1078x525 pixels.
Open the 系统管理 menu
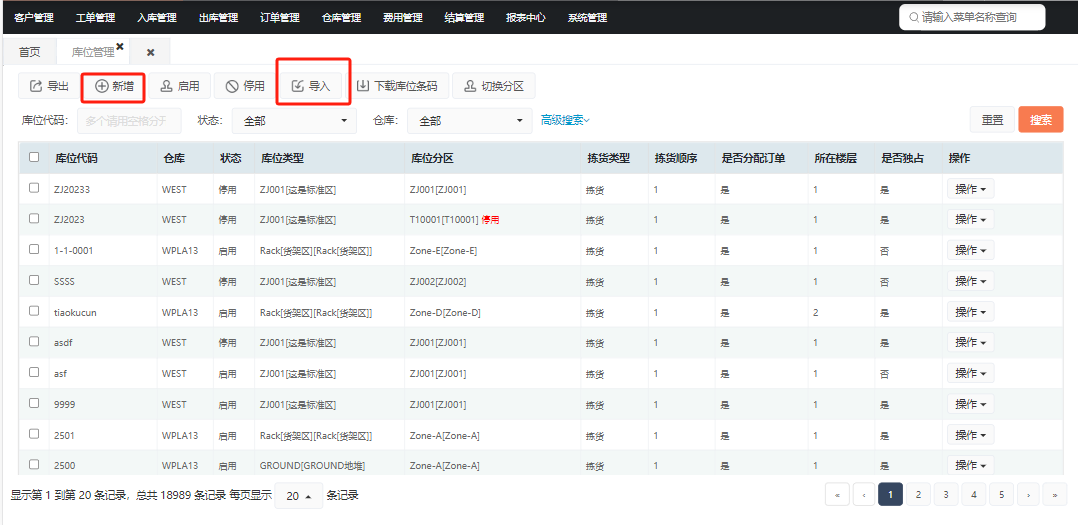(587, 18)
